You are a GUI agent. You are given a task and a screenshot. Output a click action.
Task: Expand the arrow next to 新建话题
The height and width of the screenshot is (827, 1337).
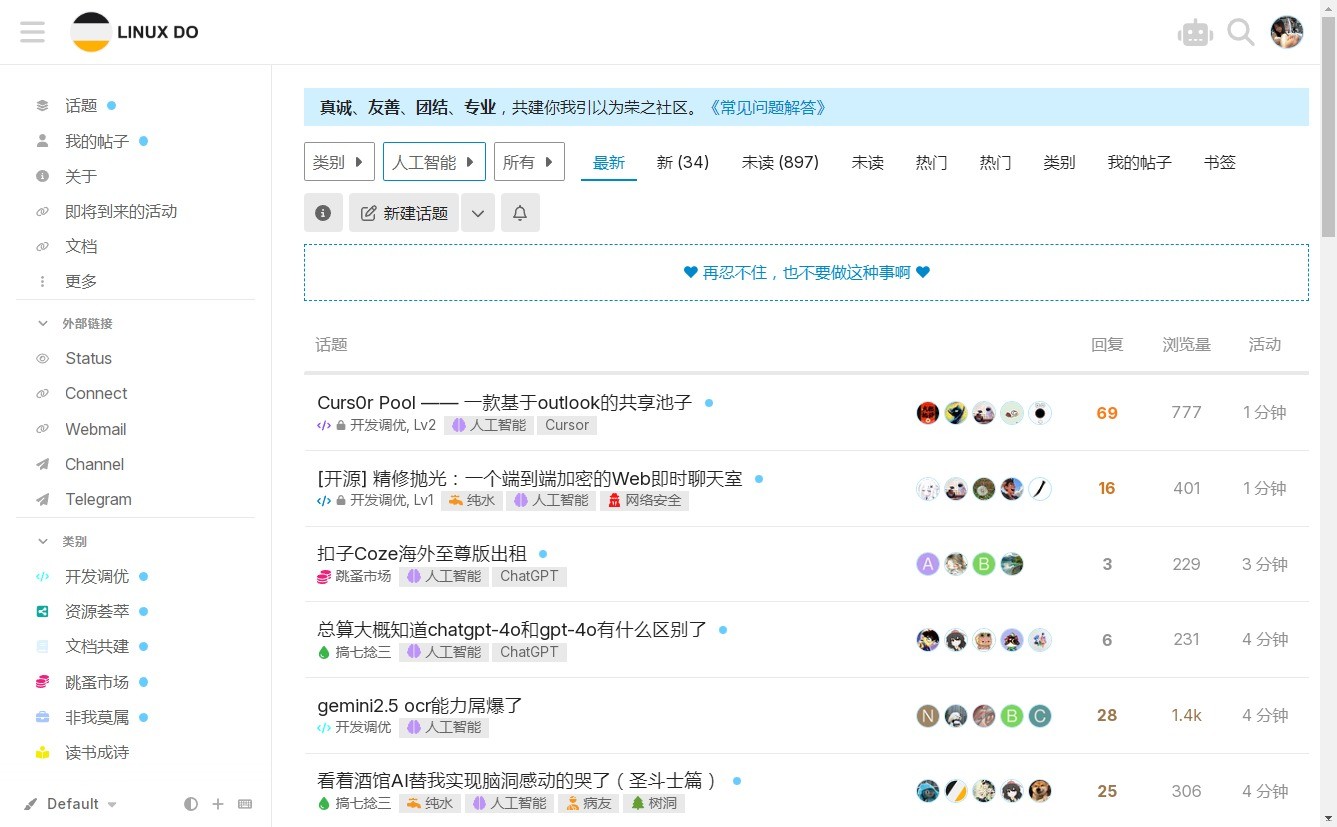(x=478, y=213)
